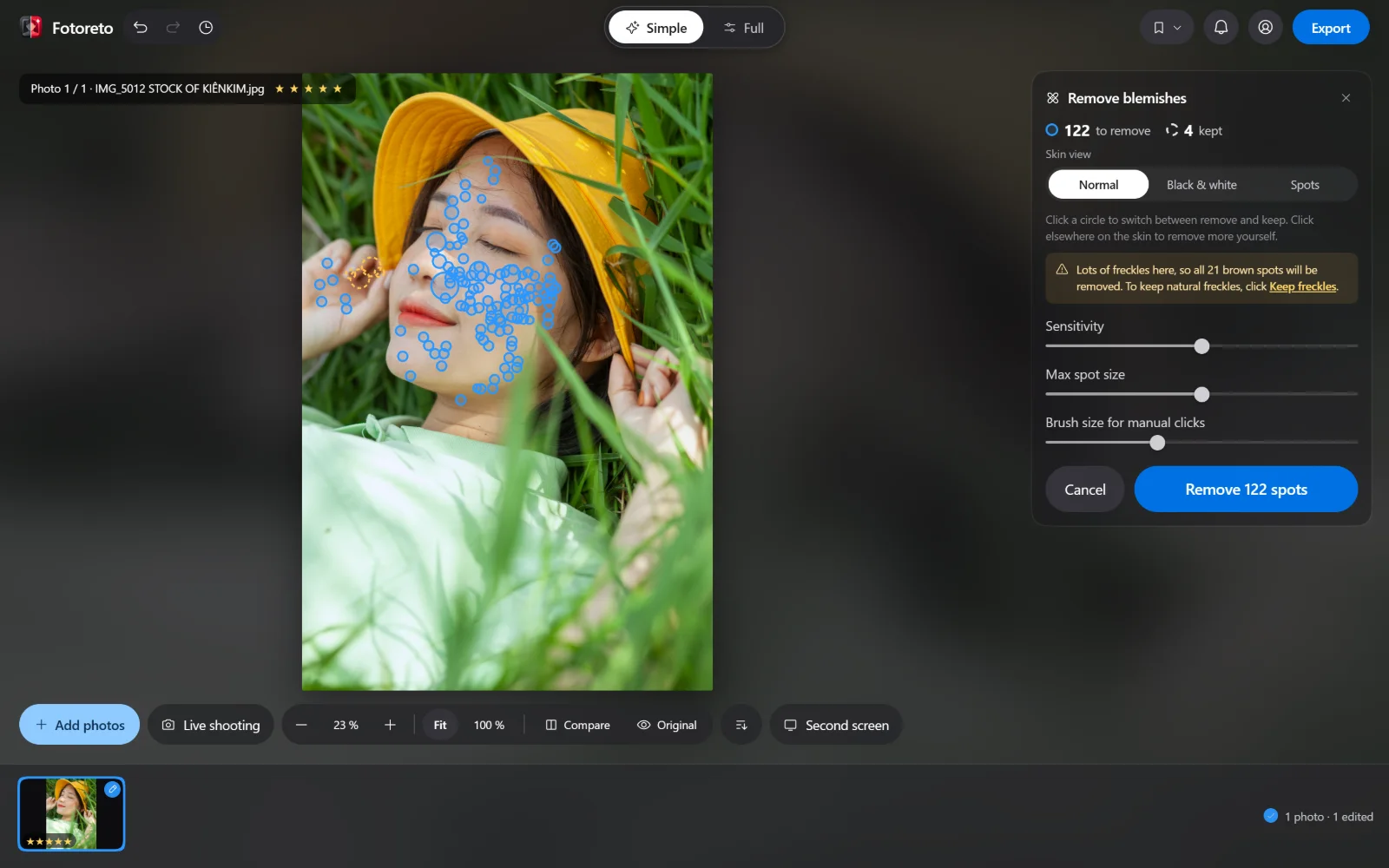Show the Original photo
The width and height of the screenshot is (1389, 868).
coord(667,725)
